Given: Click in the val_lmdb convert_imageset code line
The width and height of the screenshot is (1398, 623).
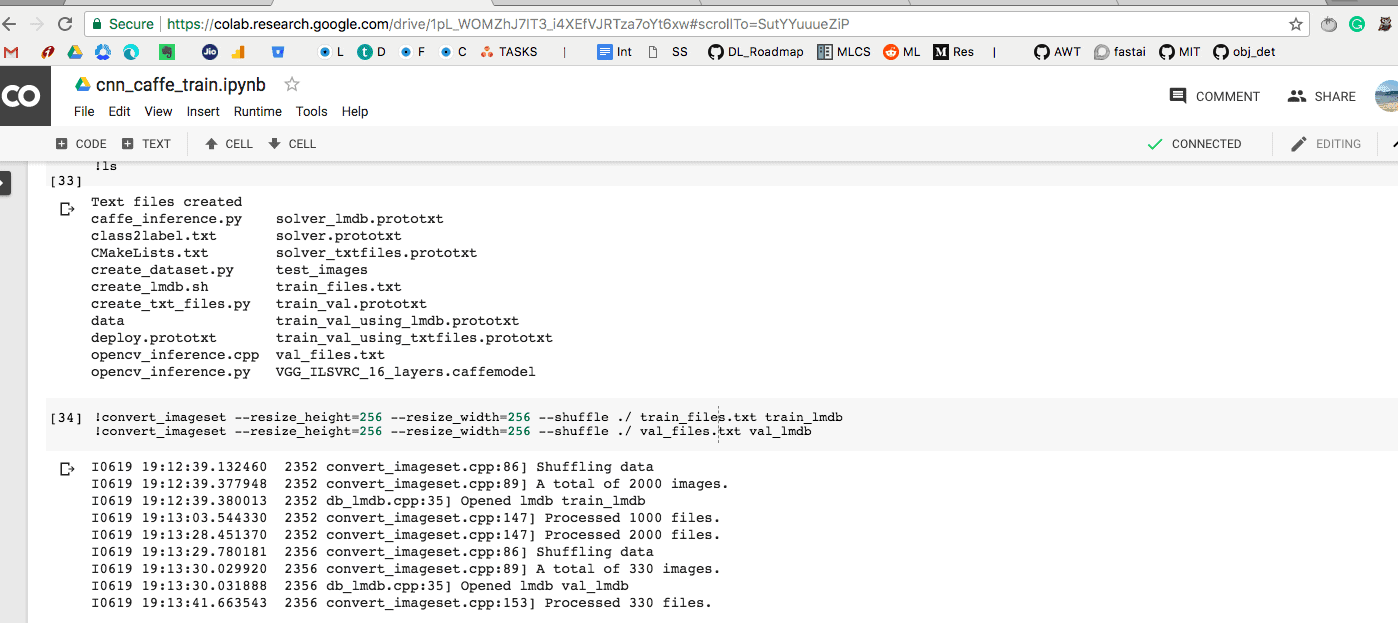Looking at the screenshot, I should click(x=453, y=431).
